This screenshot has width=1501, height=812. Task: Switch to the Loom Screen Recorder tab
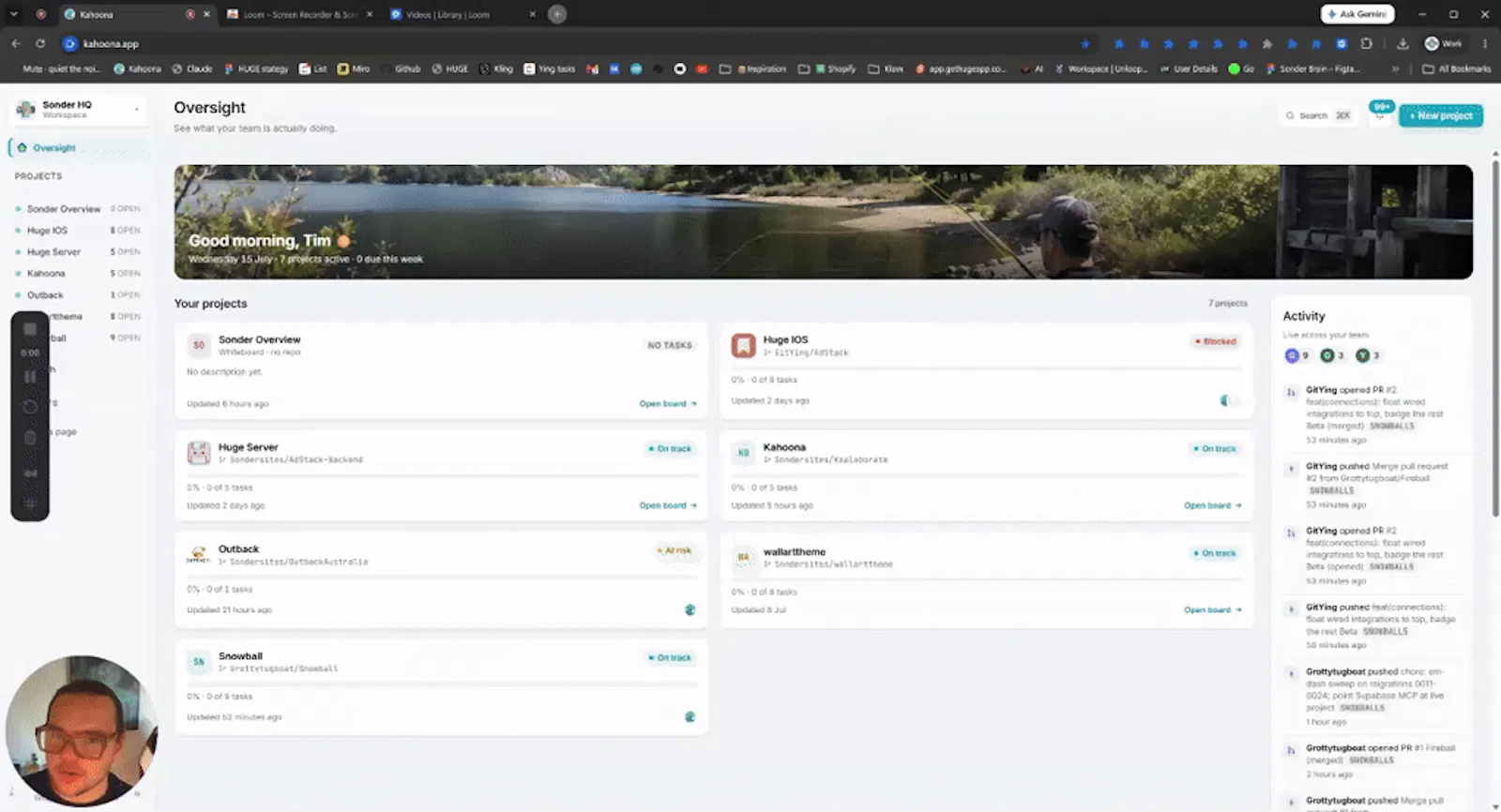click(299, 14)
